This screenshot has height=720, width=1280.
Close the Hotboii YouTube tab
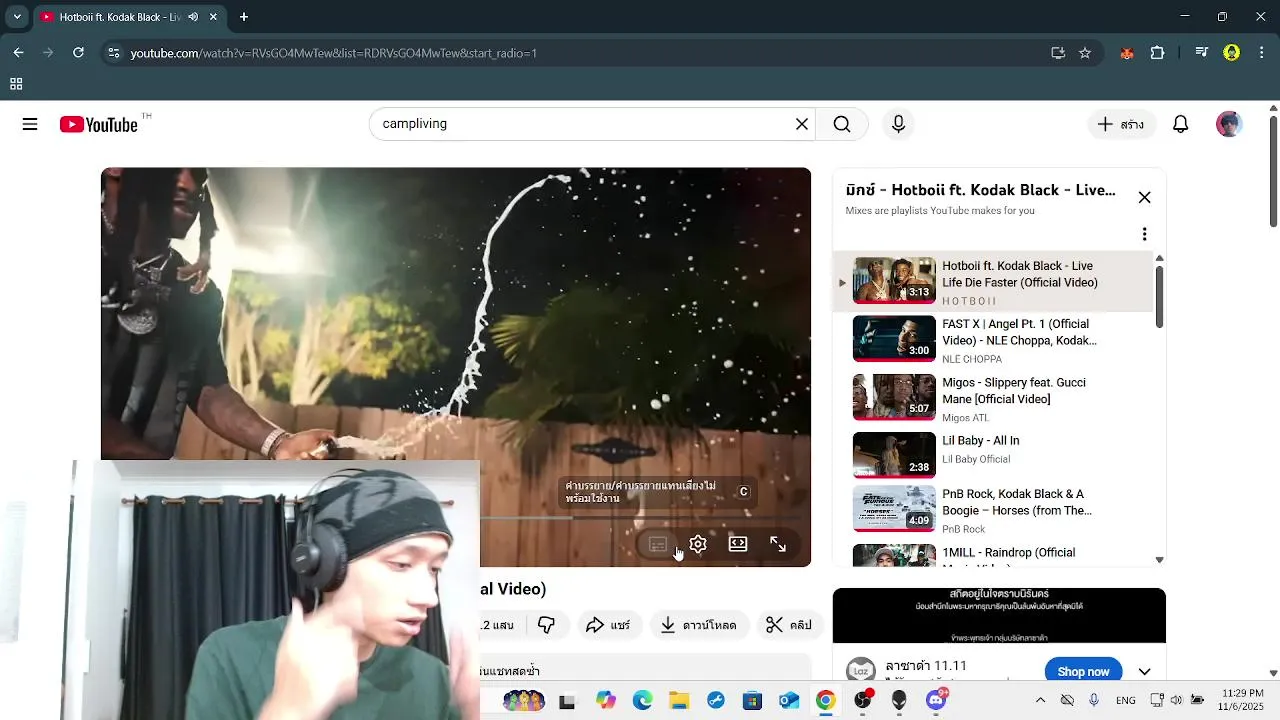213,17
